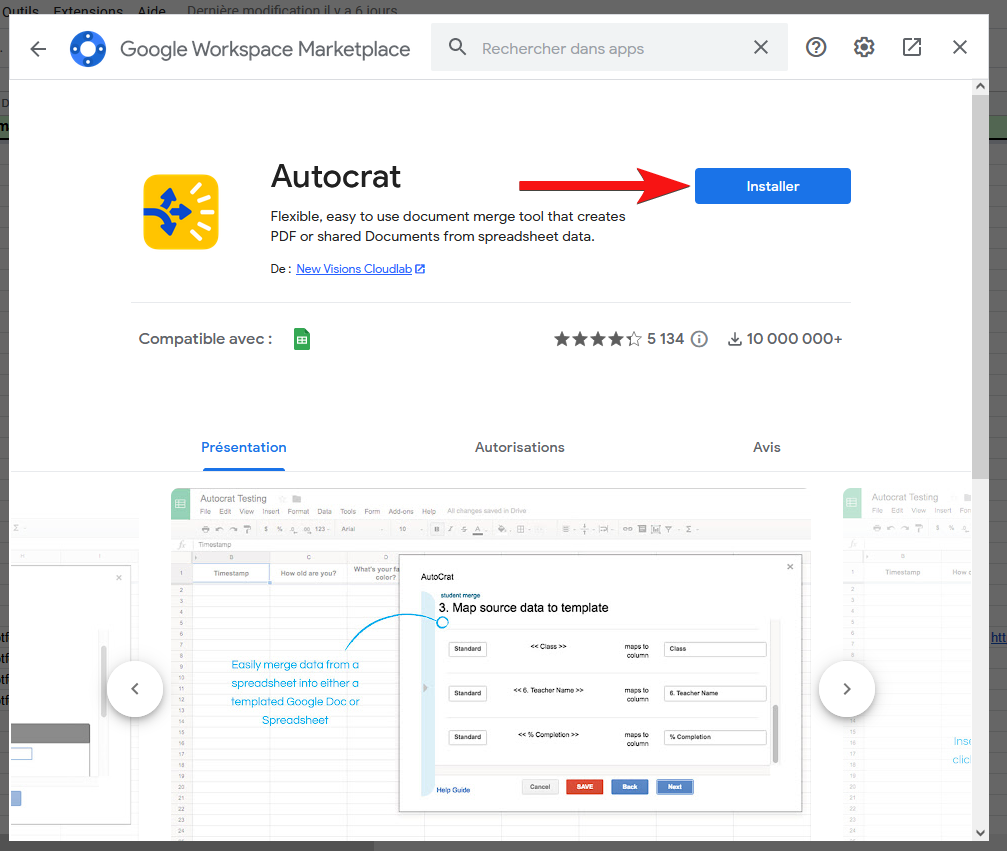Switch to the Autorisations tab
The width and height of the screenshot is (1007, 851).
click(x=520, y=448)
